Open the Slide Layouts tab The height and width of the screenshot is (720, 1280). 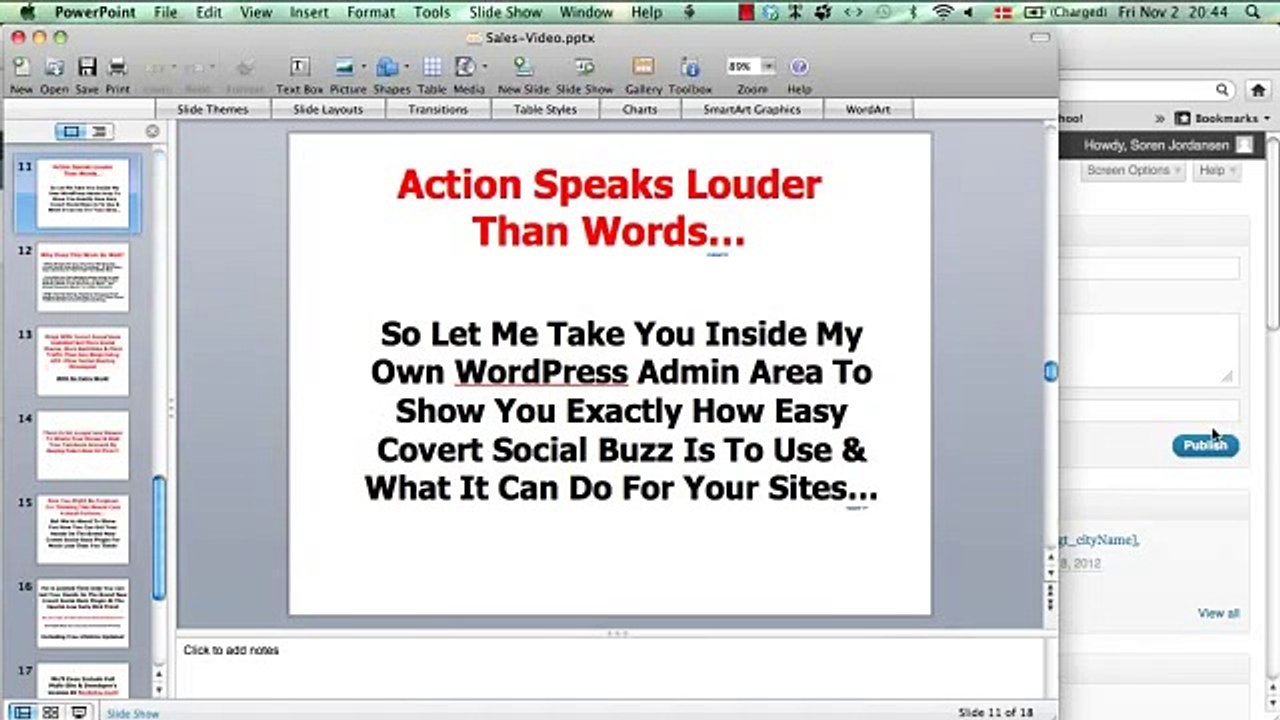pyautogui.click(x=328, y=109)
